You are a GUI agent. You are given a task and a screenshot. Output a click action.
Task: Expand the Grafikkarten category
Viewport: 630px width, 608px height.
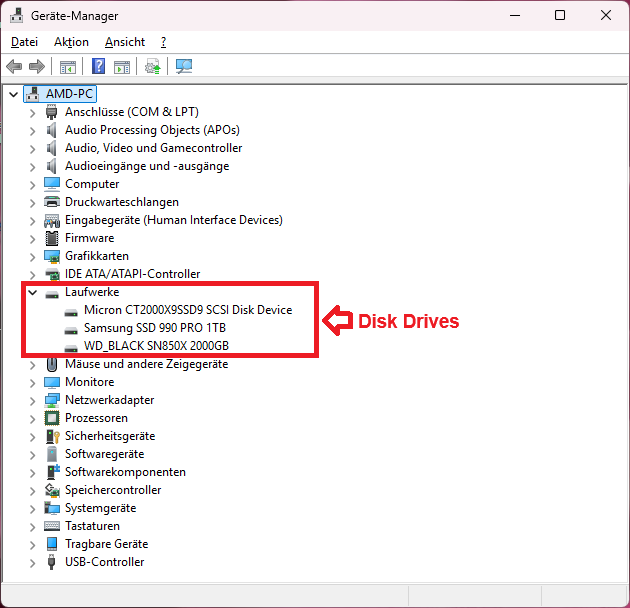32,256
